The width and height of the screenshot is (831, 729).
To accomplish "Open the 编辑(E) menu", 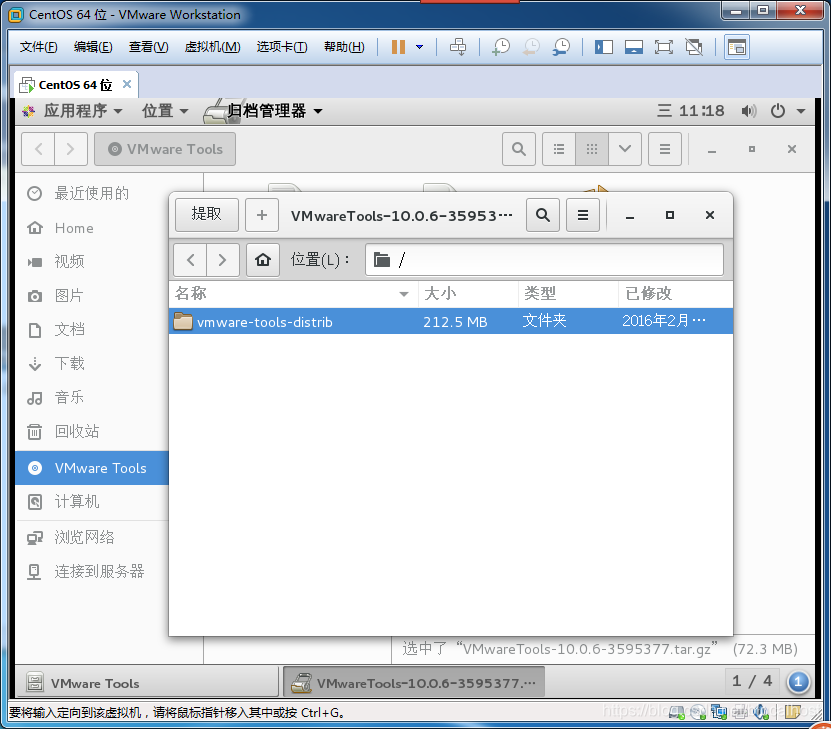I will coord(93,47).
